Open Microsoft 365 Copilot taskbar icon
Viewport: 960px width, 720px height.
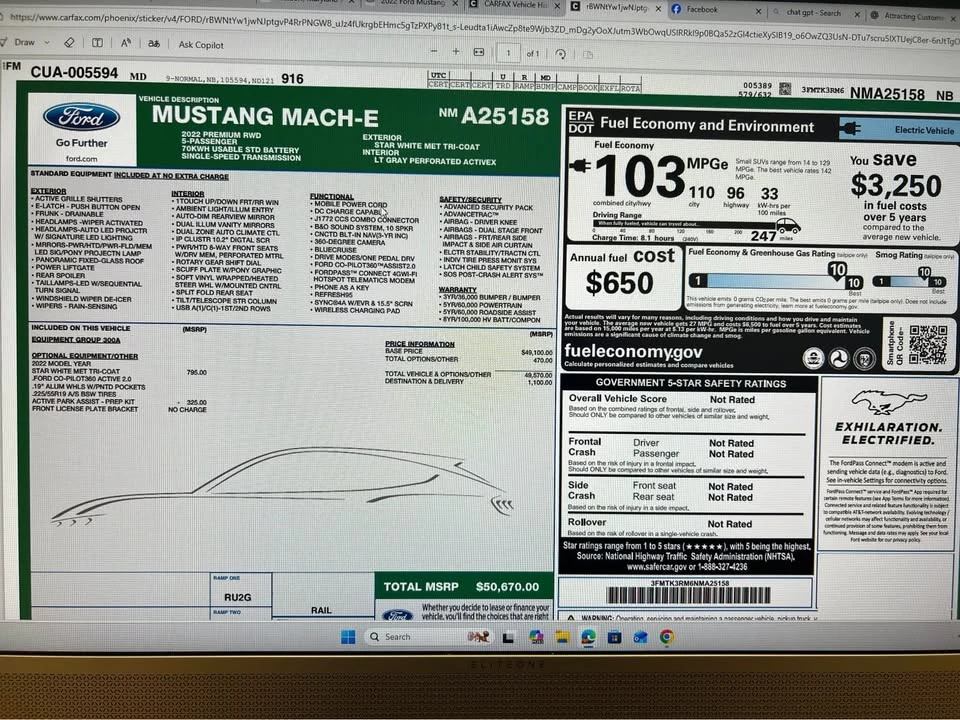(x=536, y=637)
